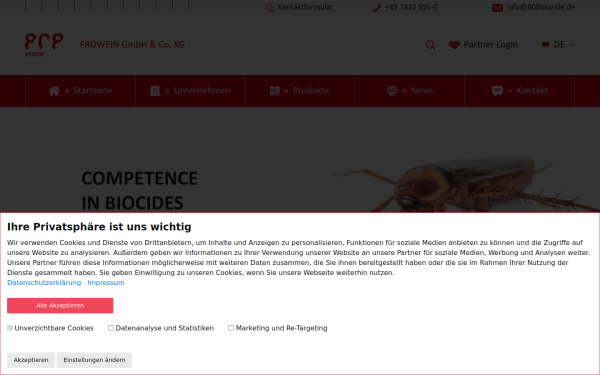Screen dimensions: 600x375
Task: Click the Unternehmen building icon
Action: 155,91
